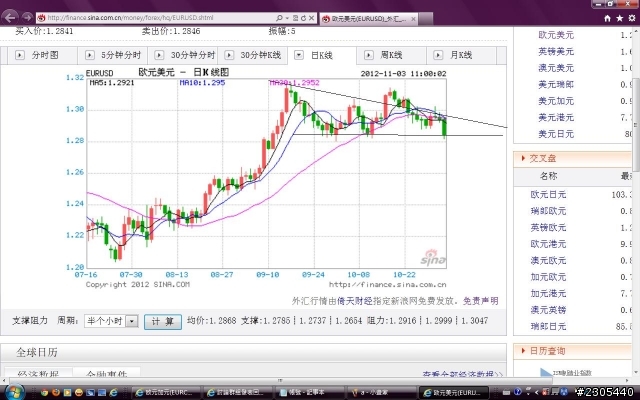Screen dimensions: 640x400
Task: Click the help icon in system tray
Action: click(517, 393)
